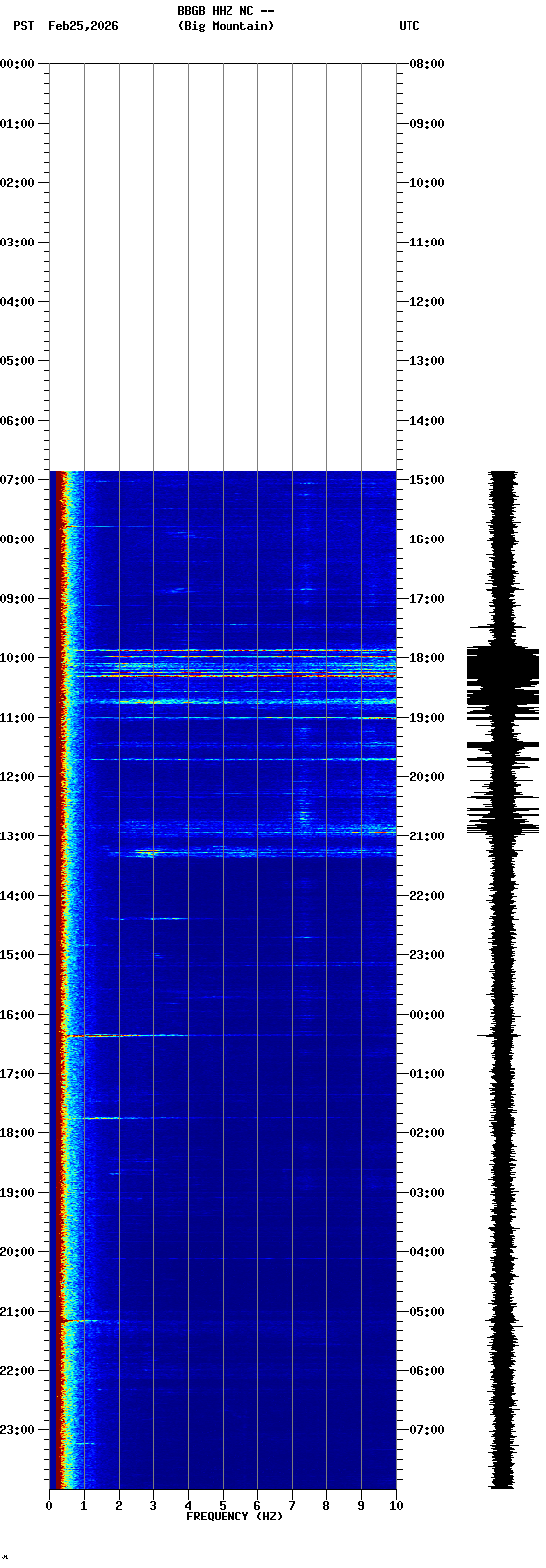The image size is (546, 1568).
Task: Click frequency tick label '10'
Action: pyautogui.click(x=396, y=1506)
